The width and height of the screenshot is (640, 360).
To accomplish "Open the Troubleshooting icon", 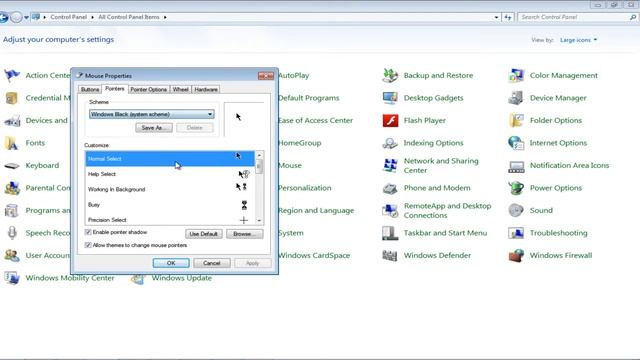I will point(516,233).
